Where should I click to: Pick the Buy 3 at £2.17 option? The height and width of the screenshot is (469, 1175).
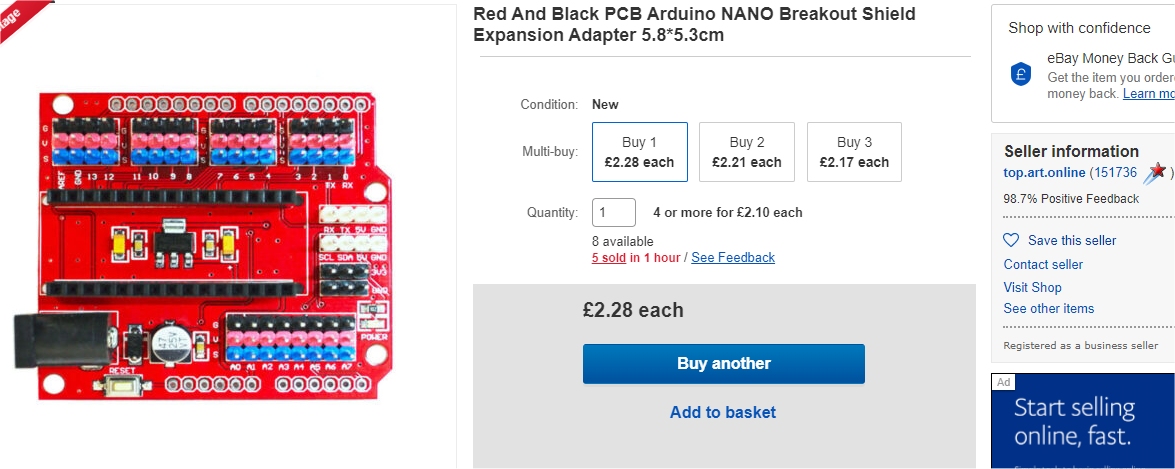point(854,152)
